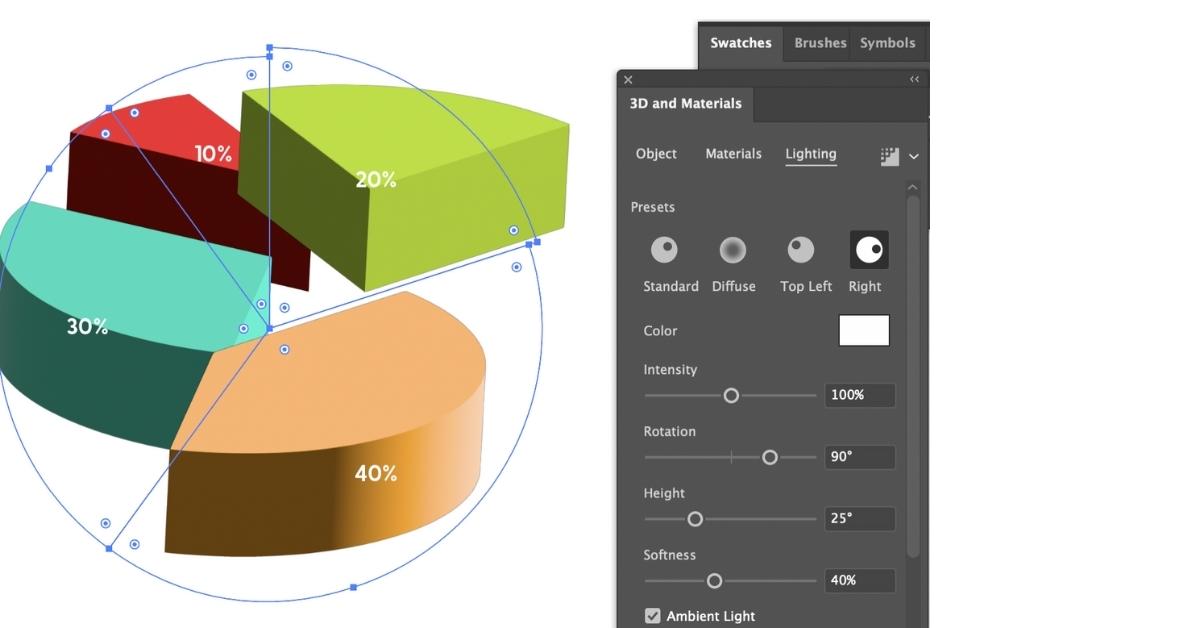Viewport: 1200px width, 628px height.
Task: Click the Height value field showing 25°
Action: point(860,519)
